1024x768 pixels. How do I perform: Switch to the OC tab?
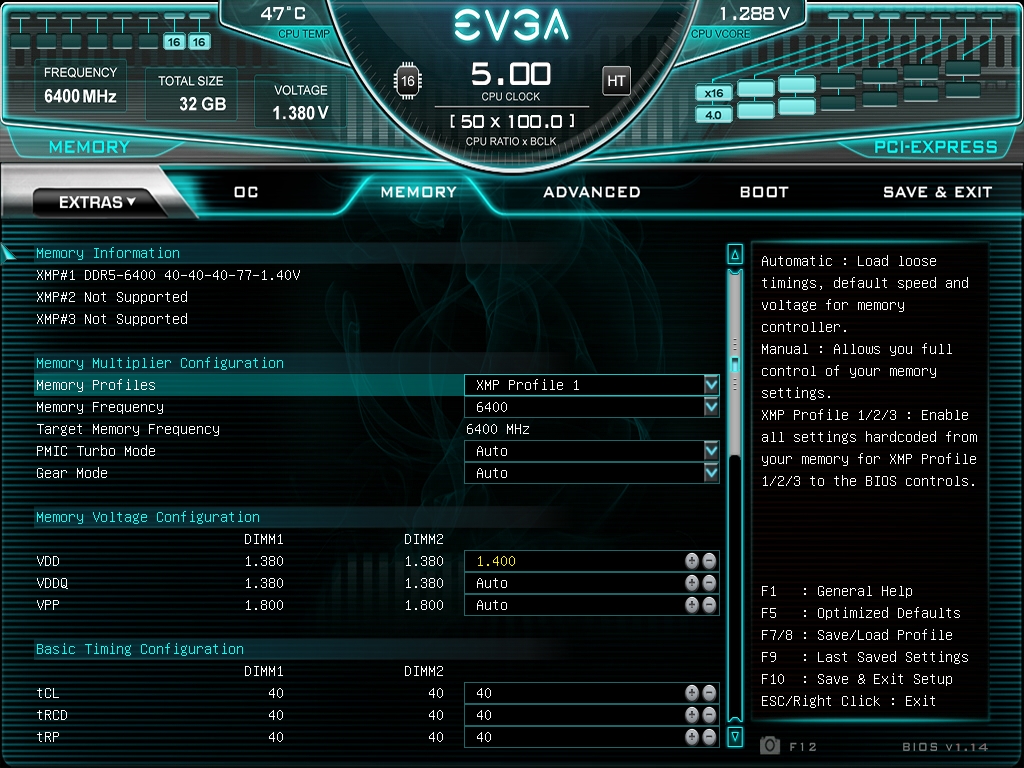pyautogui.click(x=246, y=192)
